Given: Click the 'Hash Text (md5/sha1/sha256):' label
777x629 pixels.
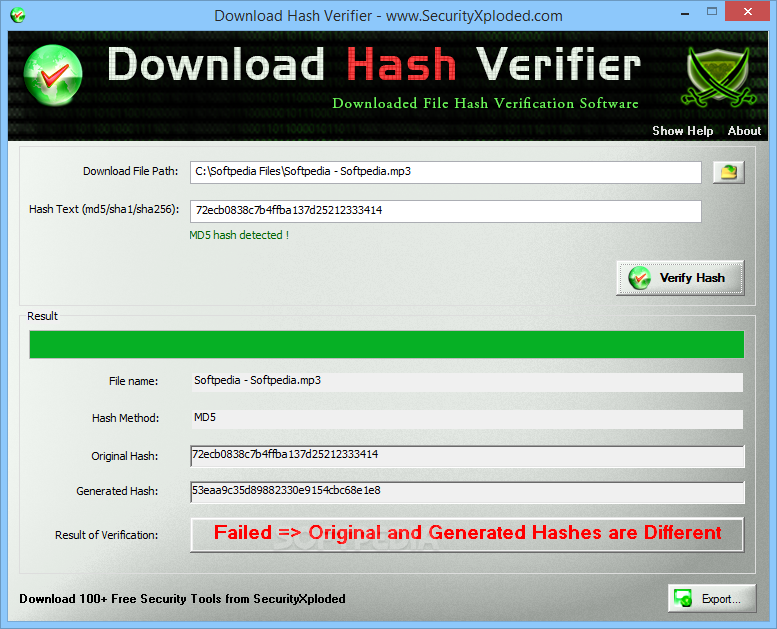Looking at the screenshot, I should (x=104, y=209).
